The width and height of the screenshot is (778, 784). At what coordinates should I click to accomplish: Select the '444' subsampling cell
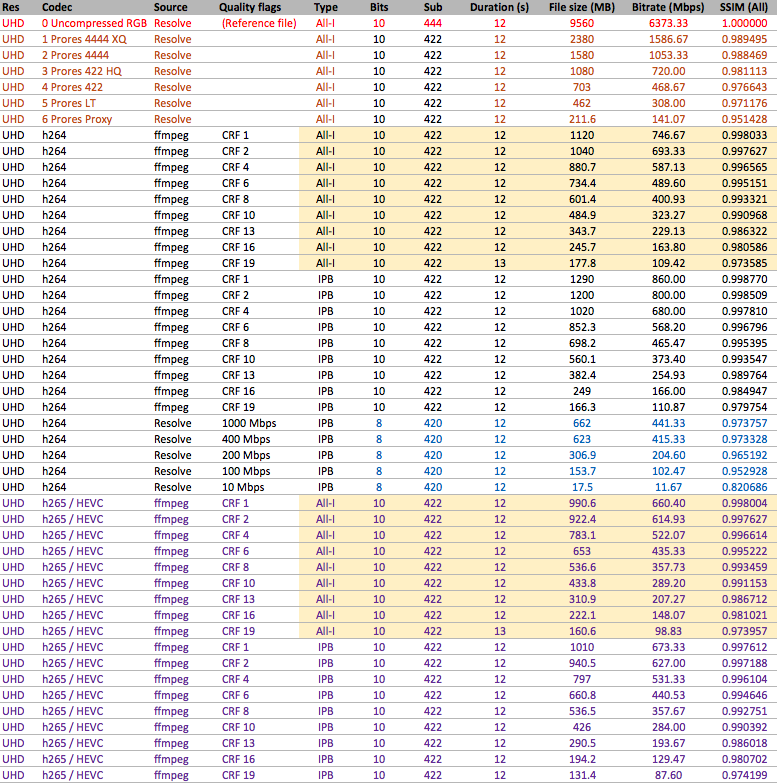(x=433, y=24)
